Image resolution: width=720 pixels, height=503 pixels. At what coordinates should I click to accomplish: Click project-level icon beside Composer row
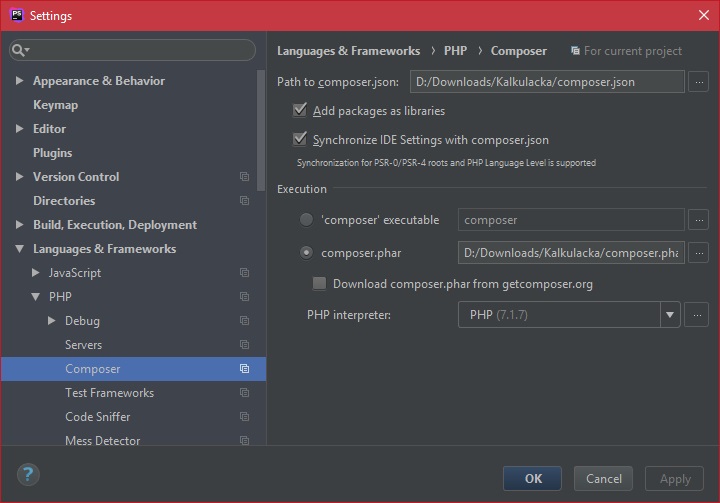coord(244,369)
